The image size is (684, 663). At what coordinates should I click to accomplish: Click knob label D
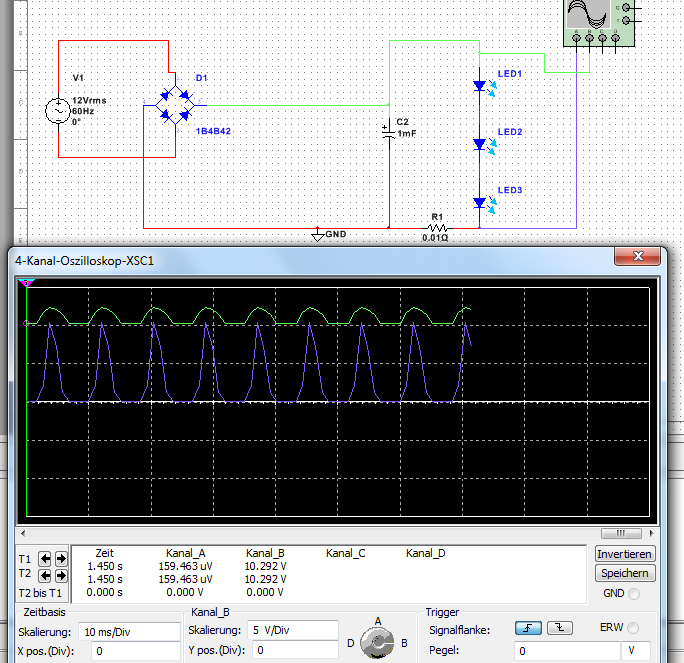click(x=351, y=643)
